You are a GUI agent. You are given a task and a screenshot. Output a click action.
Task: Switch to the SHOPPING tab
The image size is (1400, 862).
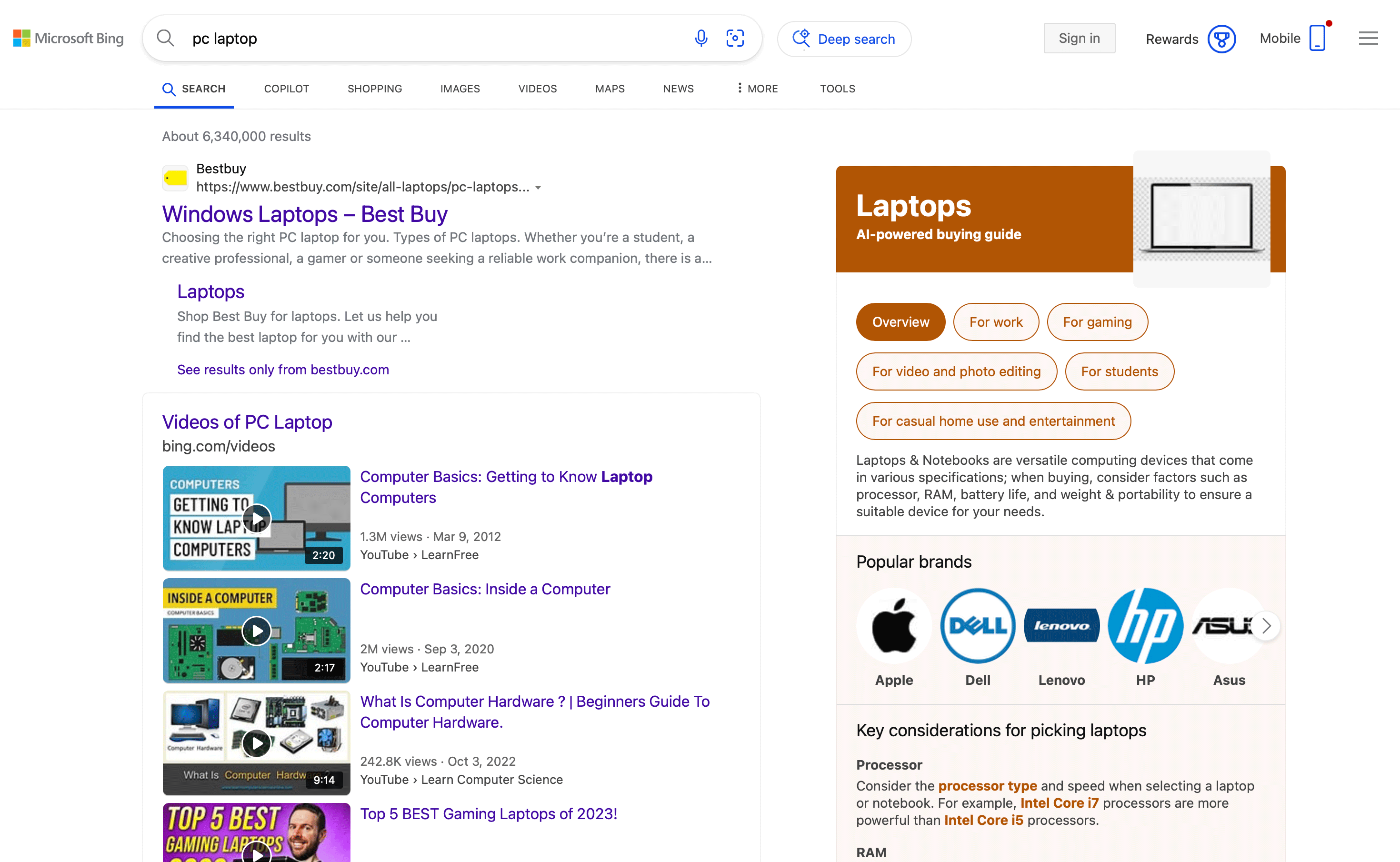374,89
